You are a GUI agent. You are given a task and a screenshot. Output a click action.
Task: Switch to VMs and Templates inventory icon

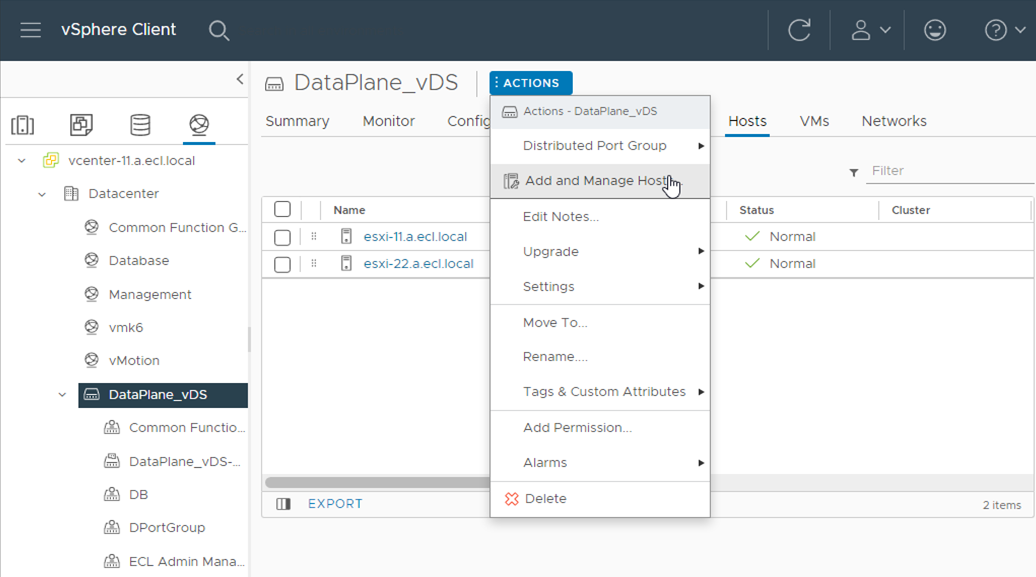[x=81, y=125]
